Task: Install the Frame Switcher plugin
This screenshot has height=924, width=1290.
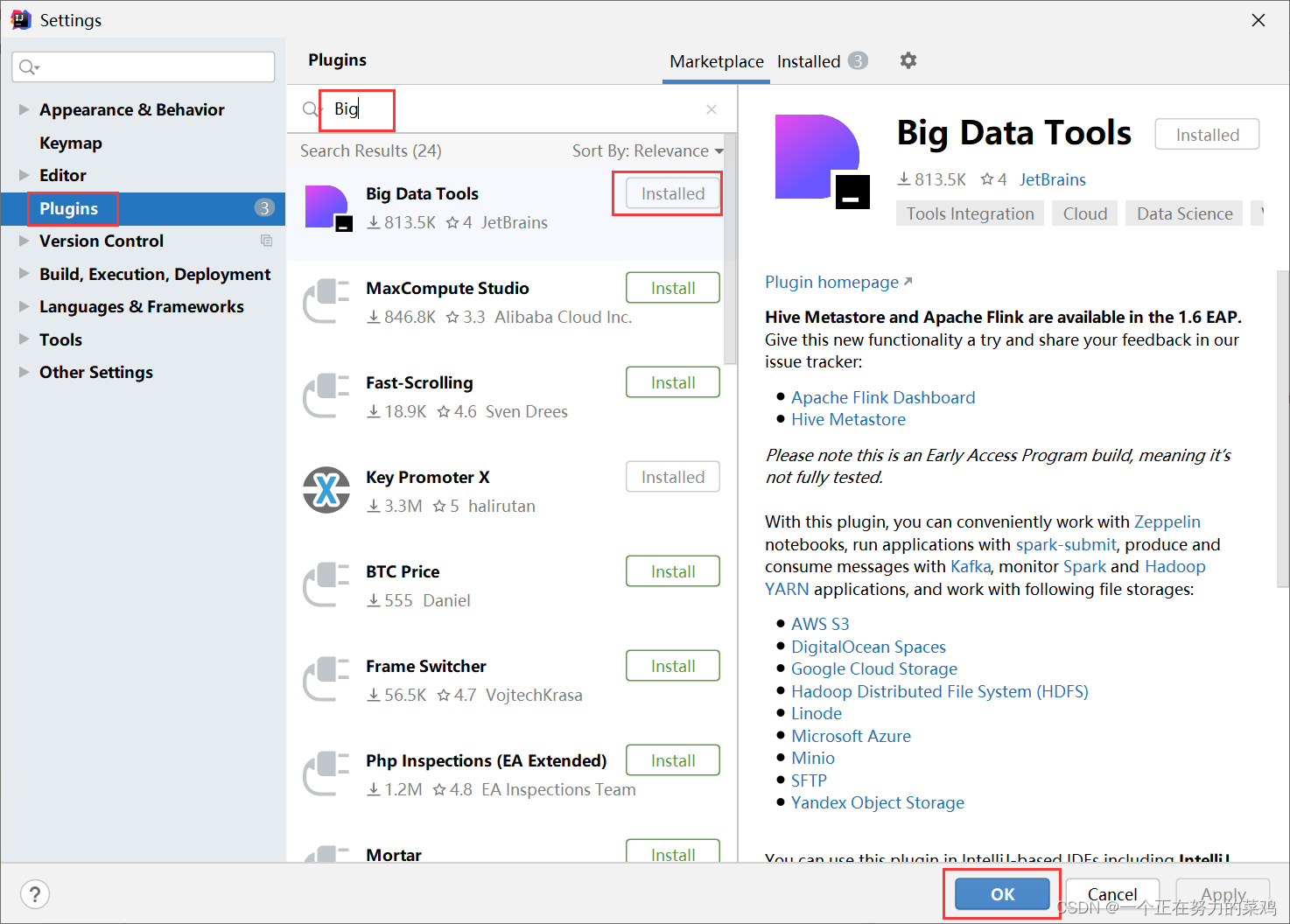Action: pos(673,666)
